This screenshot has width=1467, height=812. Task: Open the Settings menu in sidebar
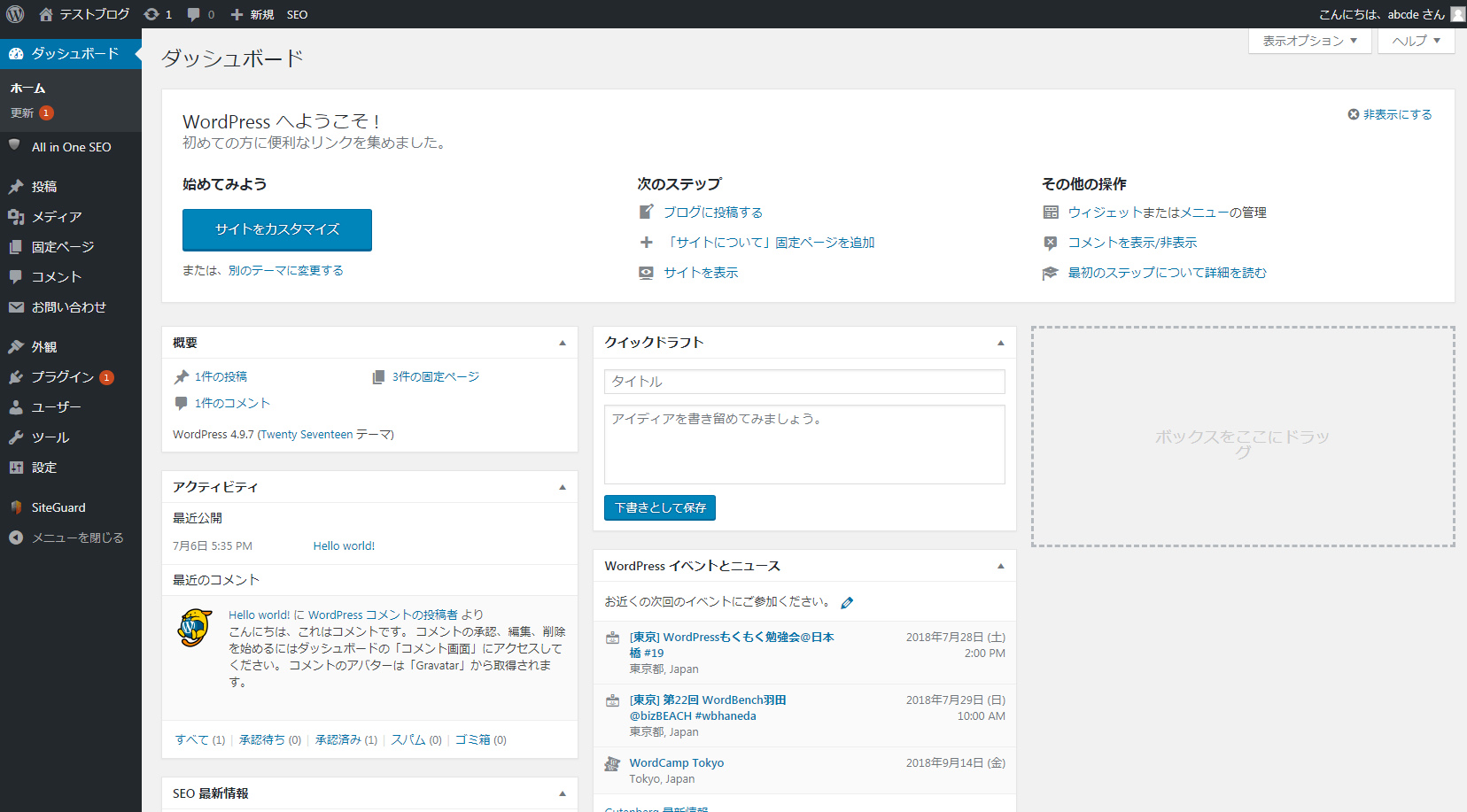[x=44, y=468]
